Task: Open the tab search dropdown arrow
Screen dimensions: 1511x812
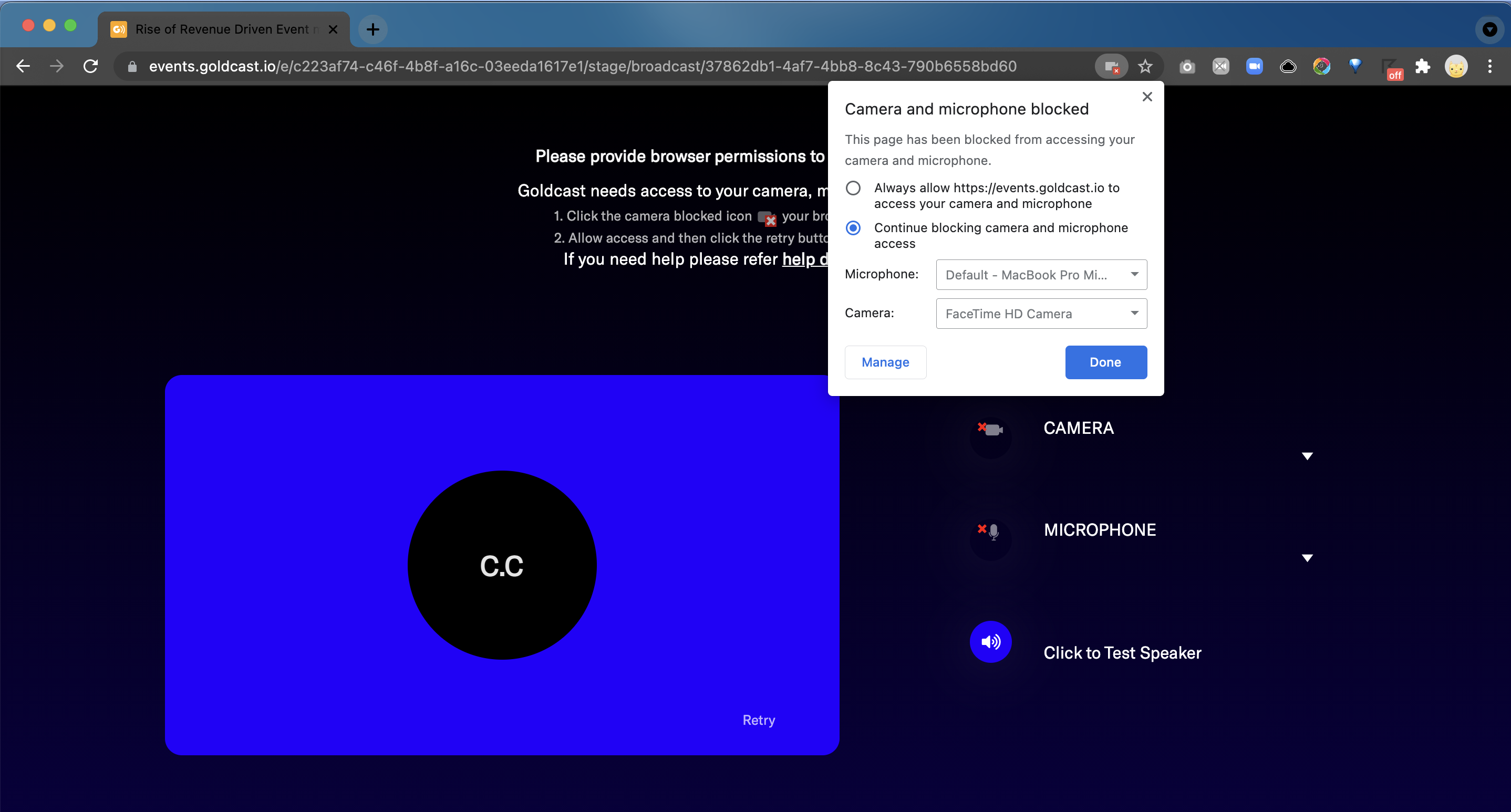Action: (1489, 29)
